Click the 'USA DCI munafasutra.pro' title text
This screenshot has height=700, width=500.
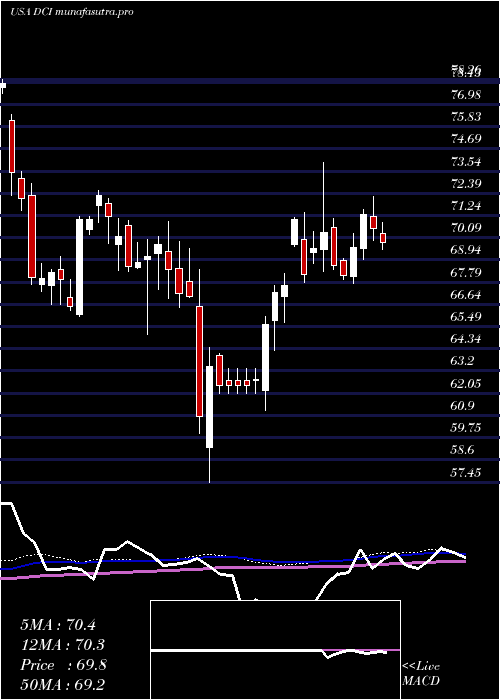click(x=71, y=12)
